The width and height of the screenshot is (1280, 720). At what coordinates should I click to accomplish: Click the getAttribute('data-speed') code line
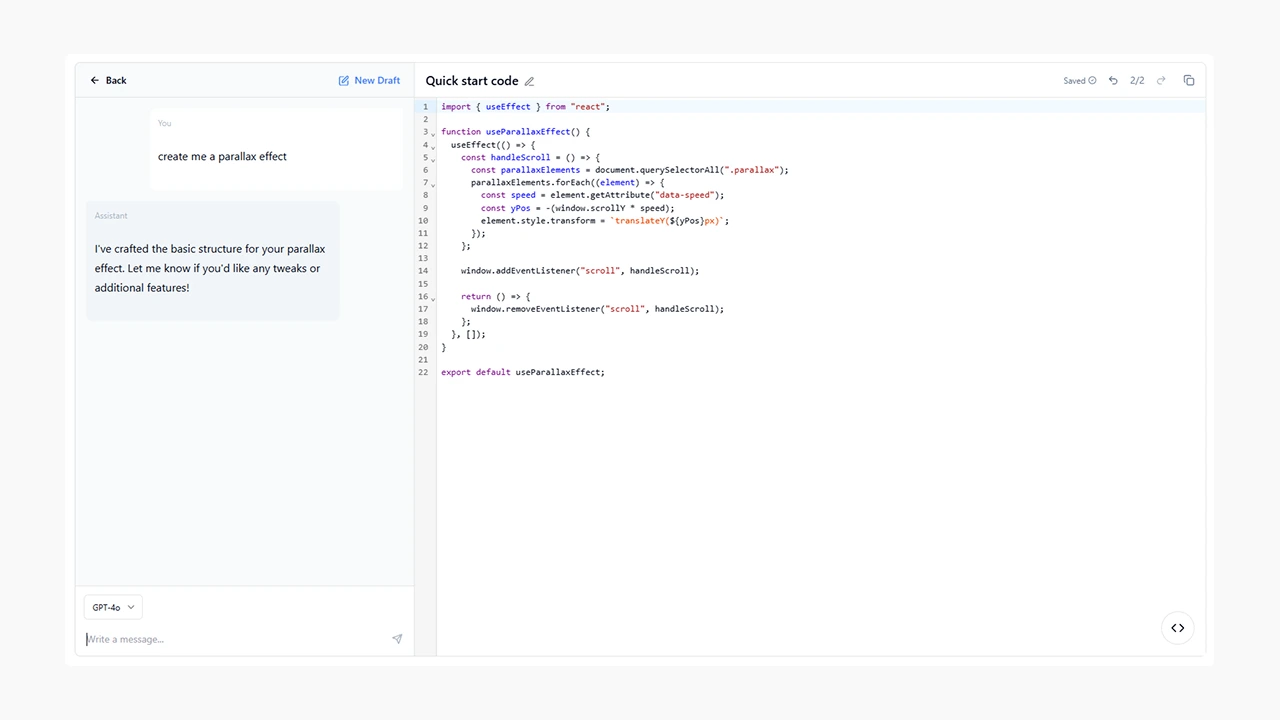click(x=602, y=195)
